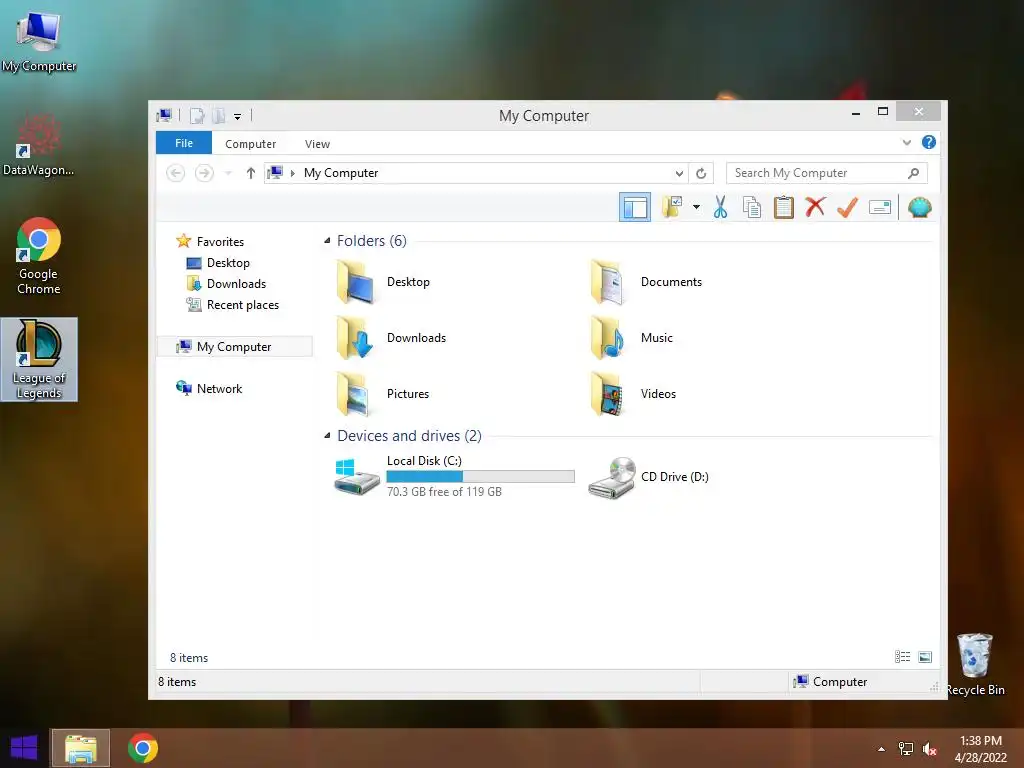
Task: Select Recent places in navigation pane
Action: coord(232,304)
